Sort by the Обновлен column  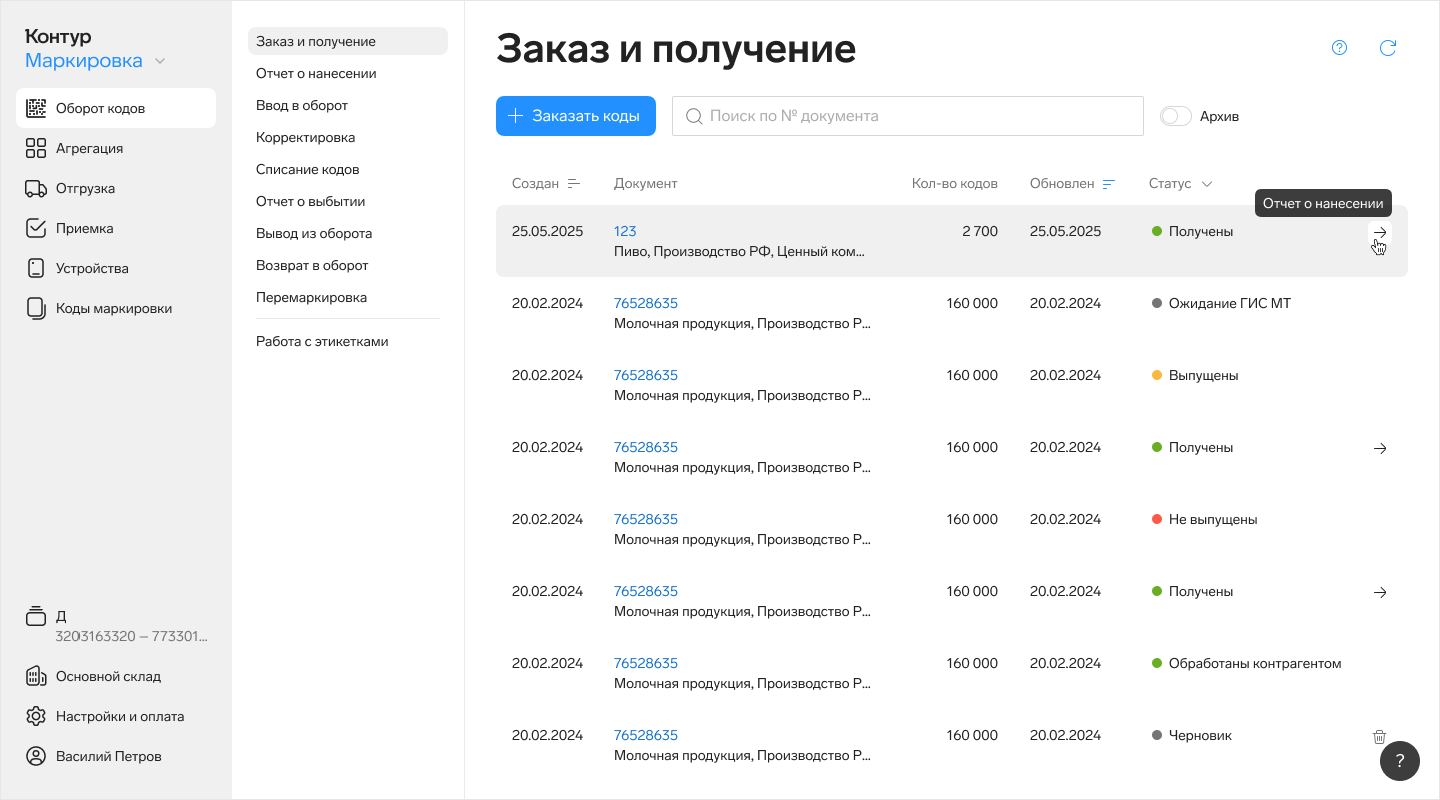pos(1108,184)
